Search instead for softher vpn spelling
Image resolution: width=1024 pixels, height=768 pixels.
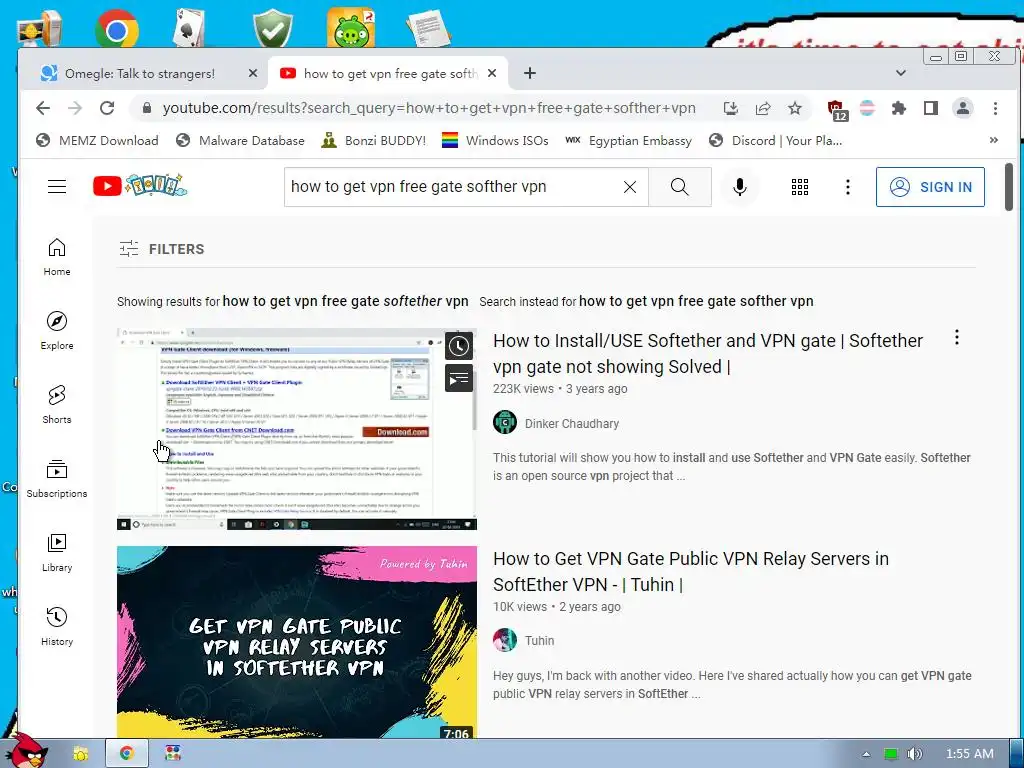coord(696,301)
